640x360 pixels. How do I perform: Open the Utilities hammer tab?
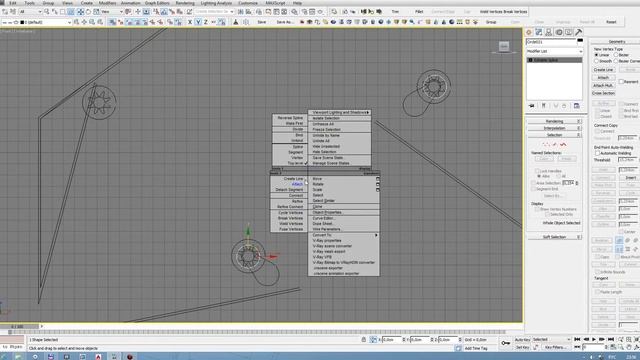[578, 32]
